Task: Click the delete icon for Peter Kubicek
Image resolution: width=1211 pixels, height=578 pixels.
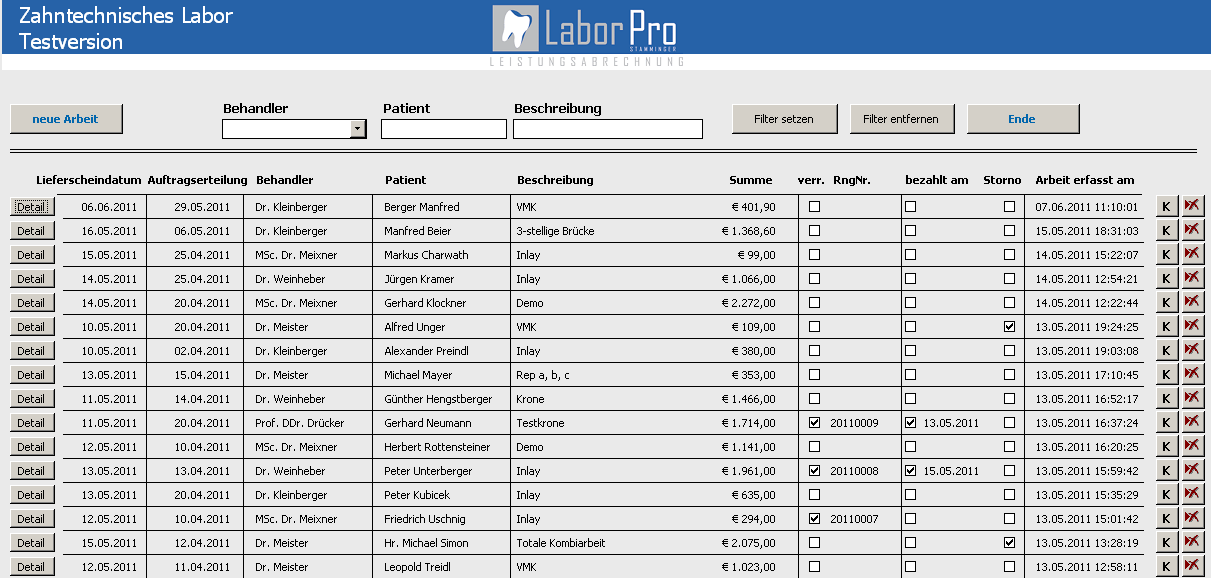Action: click(x=1192, y=494)
